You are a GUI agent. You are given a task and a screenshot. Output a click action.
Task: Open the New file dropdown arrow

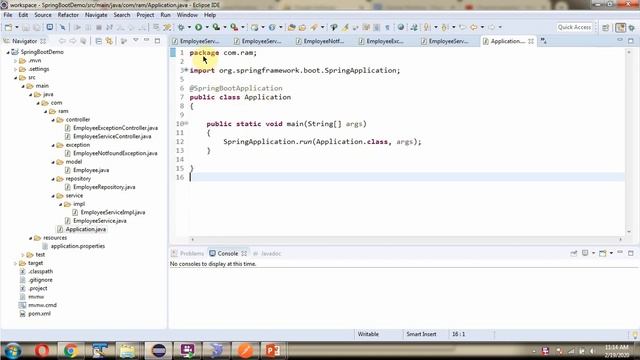coord(17,27)
